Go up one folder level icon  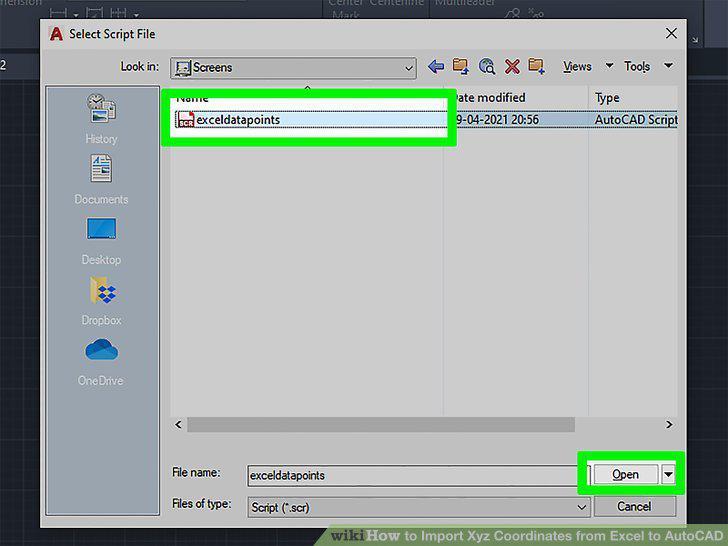[461, 66]
